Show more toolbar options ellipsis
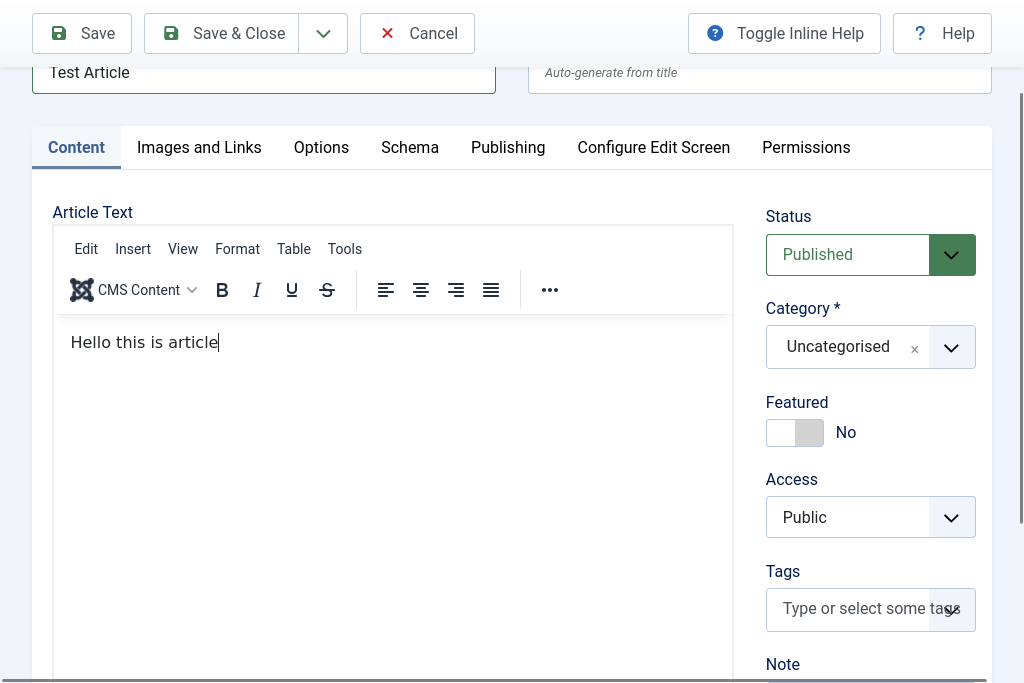Viewport: 1024px width, 683px height. point(550,290)
